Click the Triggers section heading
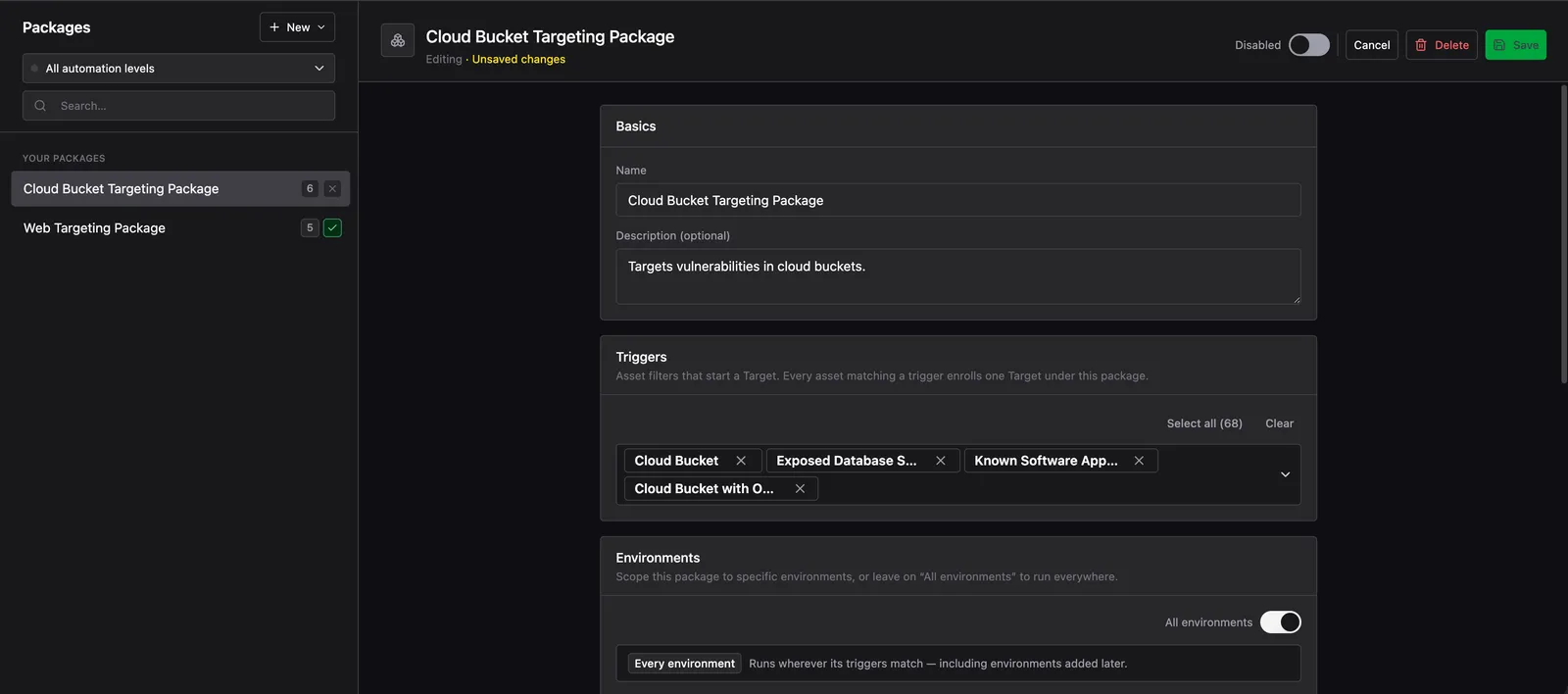 pyautogui.click(x=641, y=357)
